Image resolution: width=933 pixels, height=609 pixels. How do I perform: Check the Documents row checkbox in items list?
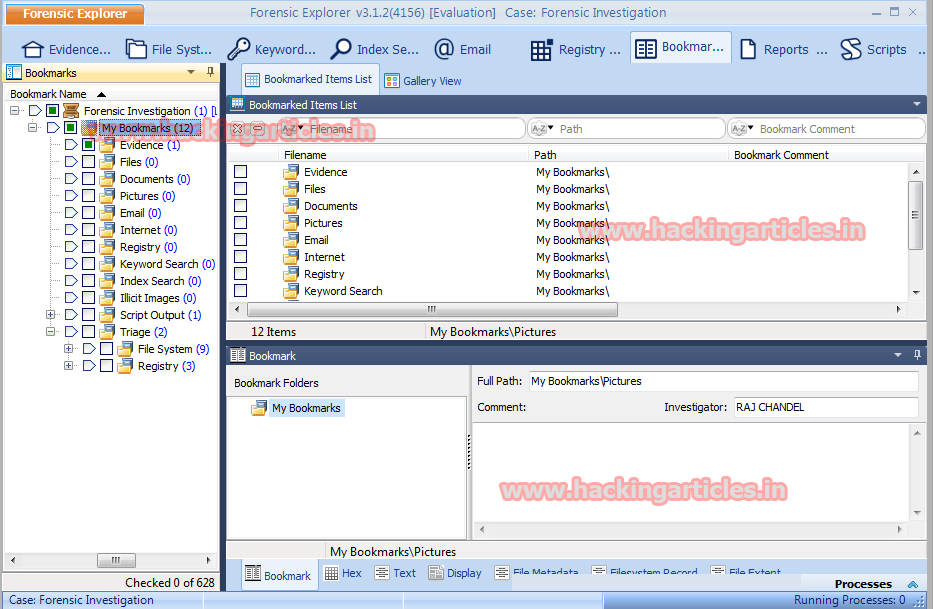point(240,205)
